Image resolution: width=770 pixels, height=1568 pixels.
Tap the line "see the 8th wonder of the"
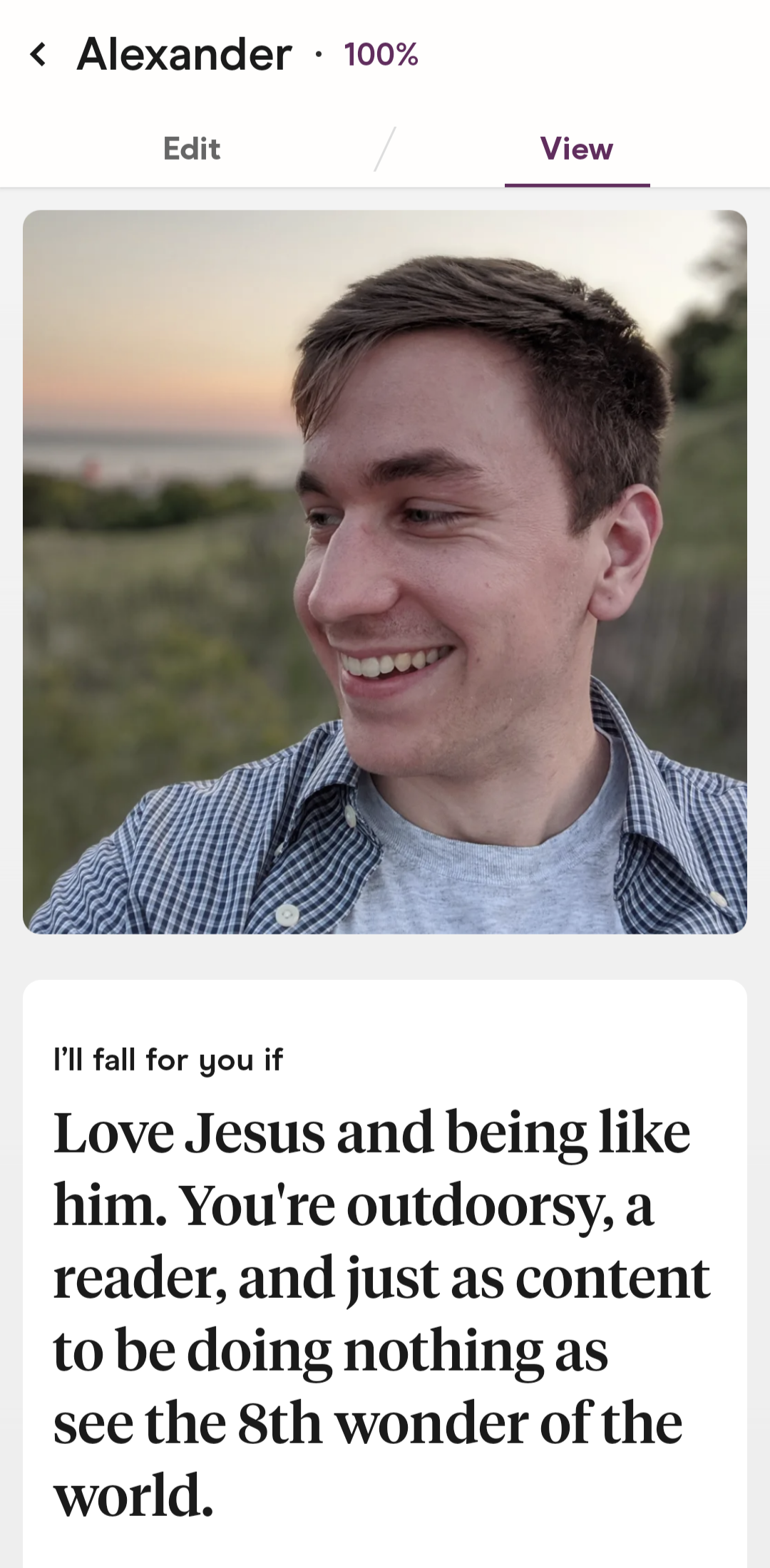pos(368,1423)
